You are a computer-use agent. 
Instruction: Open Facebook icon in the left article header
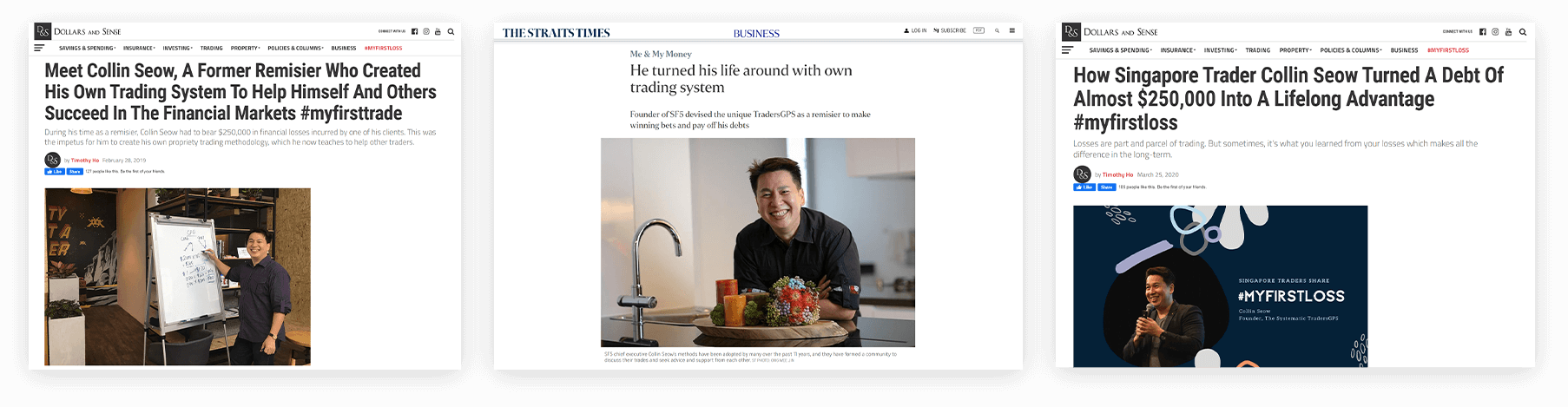[x=414, y=31]
